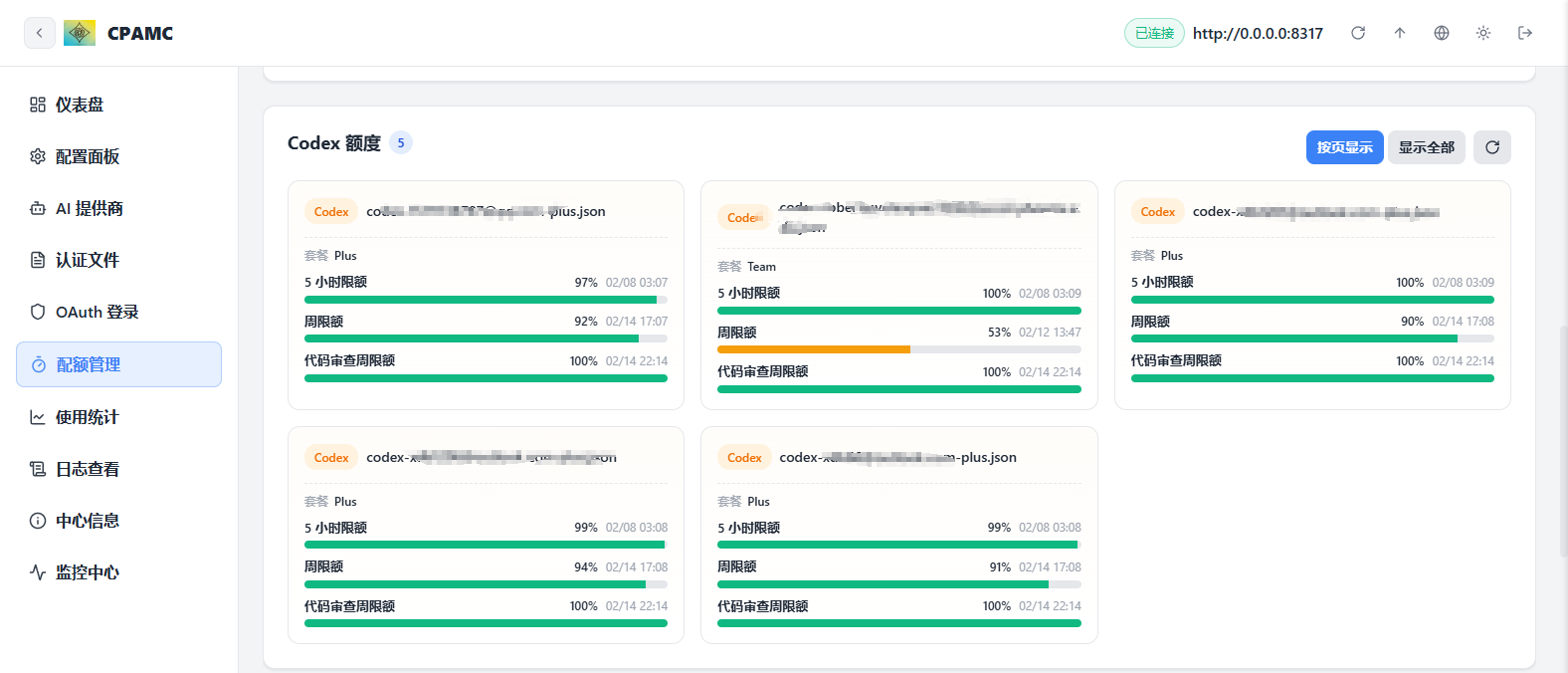Refresh Codex quota with reload button

click(x=1492, y=147)
